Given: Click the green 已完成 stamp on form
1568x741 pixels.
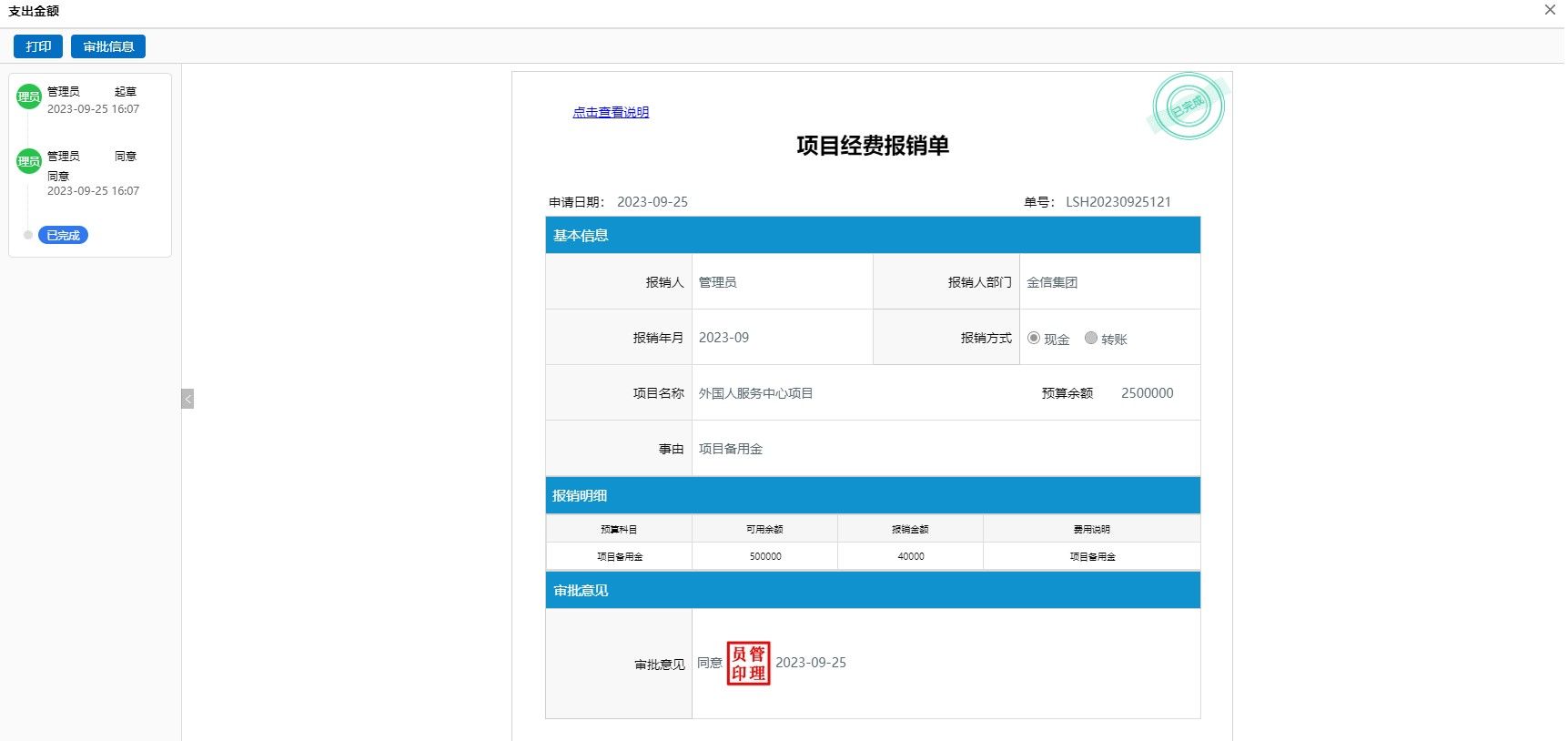Looking at the screenshot, I should [x=1188, y=107].
